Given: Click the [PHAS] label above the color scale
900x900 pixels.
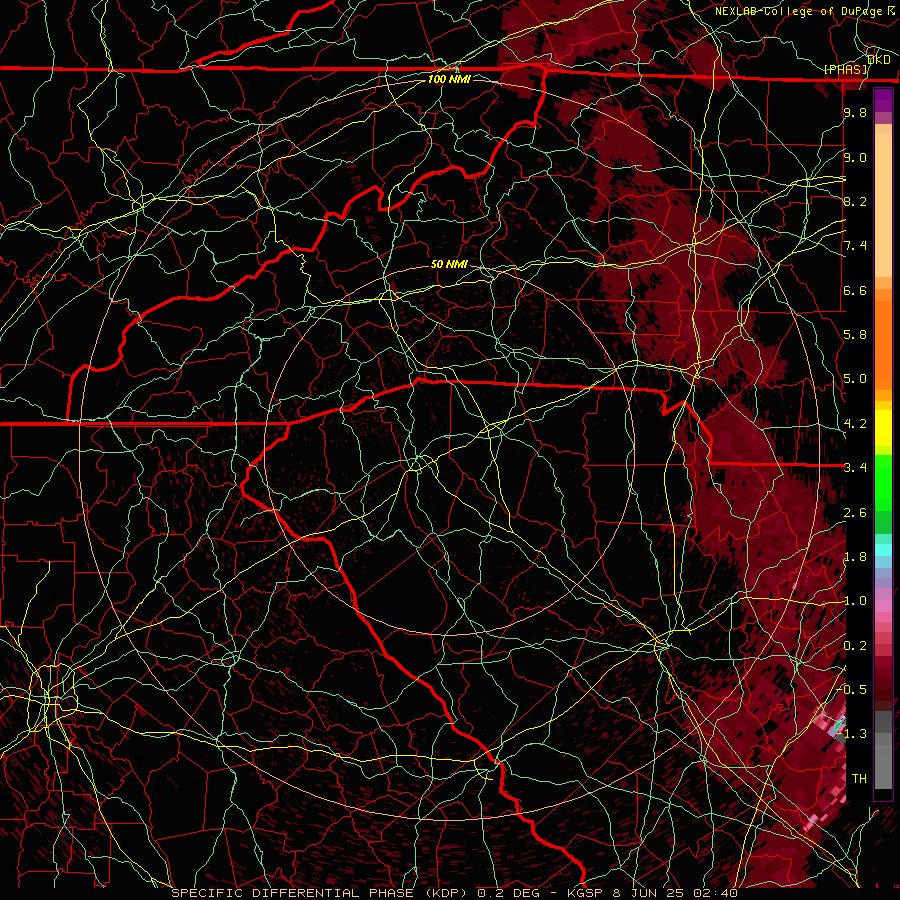Looking at the screenshot, I should (845, 69).
